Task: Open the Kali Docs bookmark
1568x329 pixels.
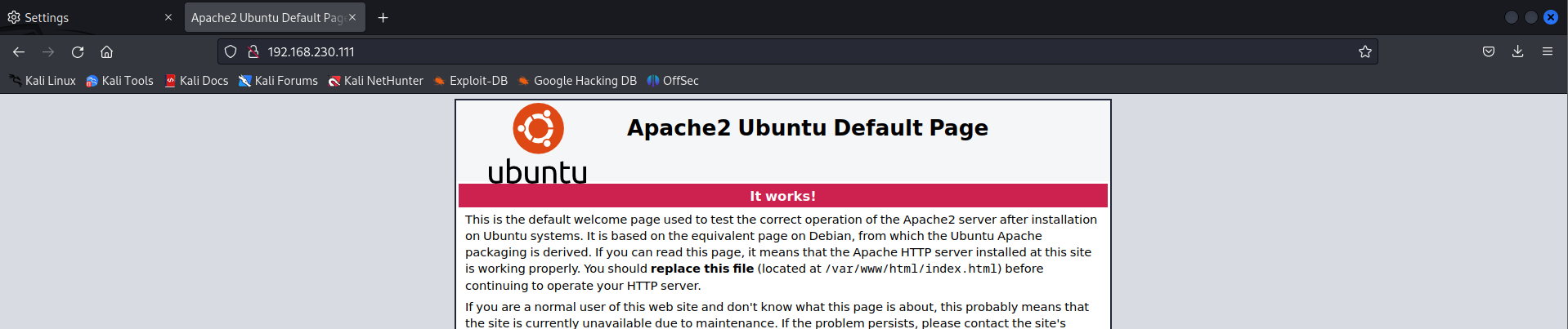Action: pos(196,81)
